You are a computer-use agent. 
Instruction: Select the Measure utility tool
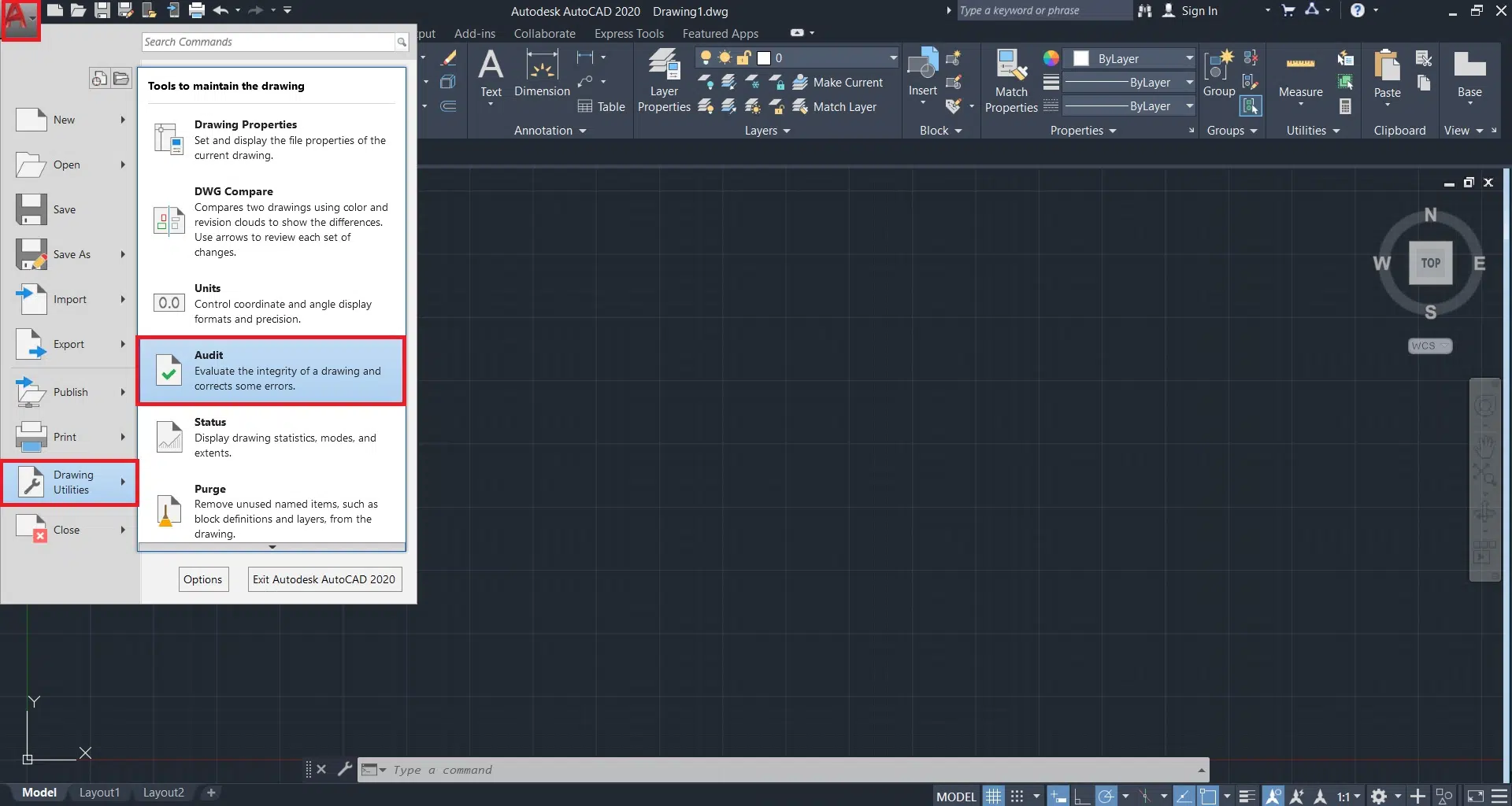coord(1300,75)
